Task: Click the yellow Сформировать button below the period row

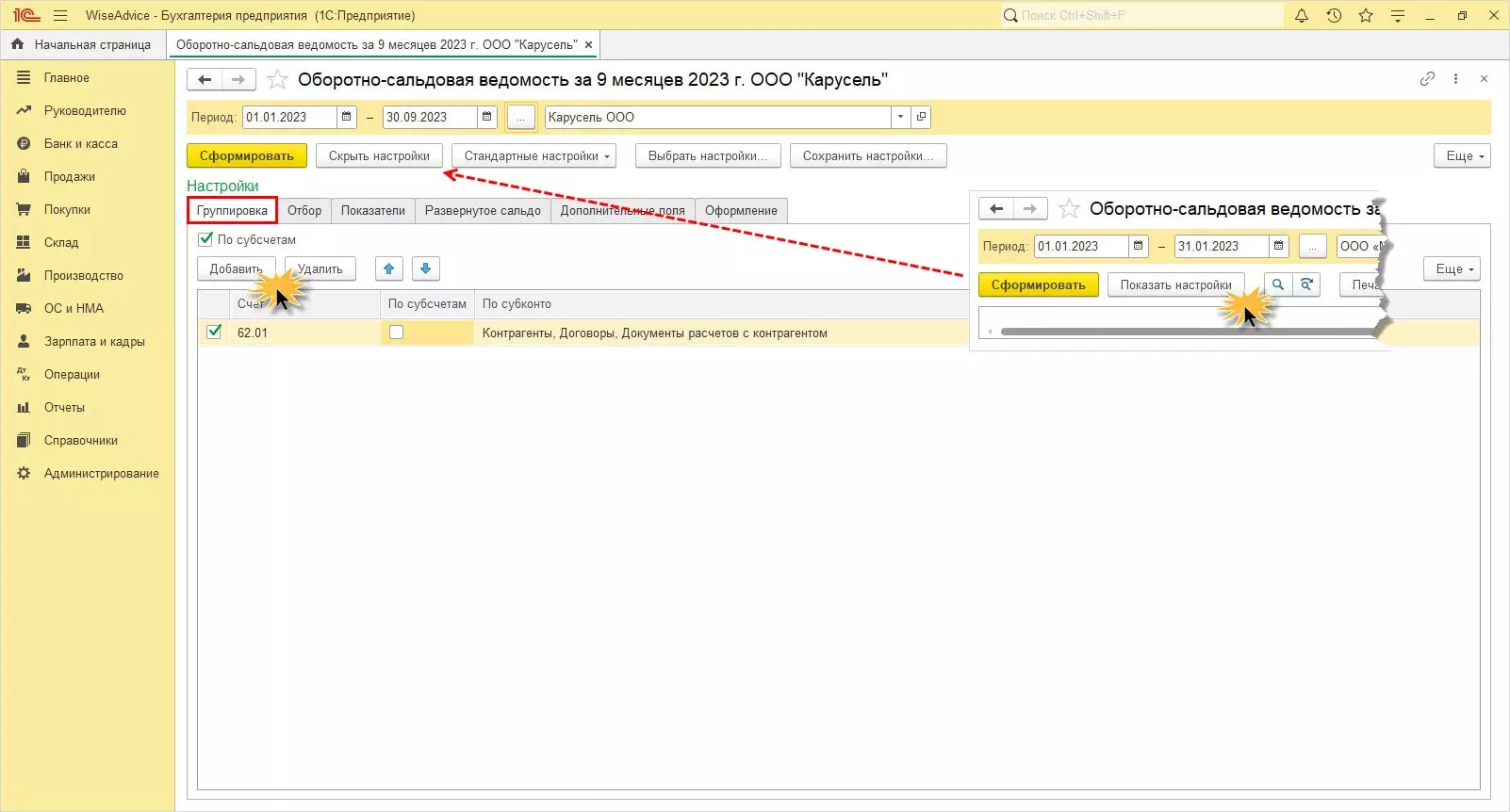Action: click(x=247, y=156)
